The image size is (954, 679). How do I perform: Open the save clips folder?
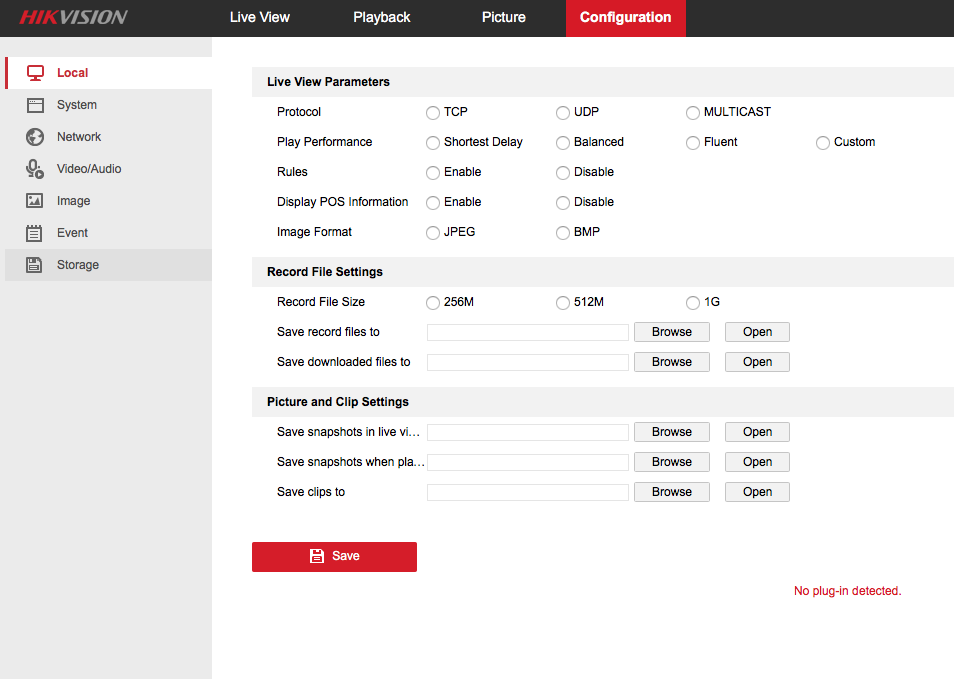coord(757,492)
